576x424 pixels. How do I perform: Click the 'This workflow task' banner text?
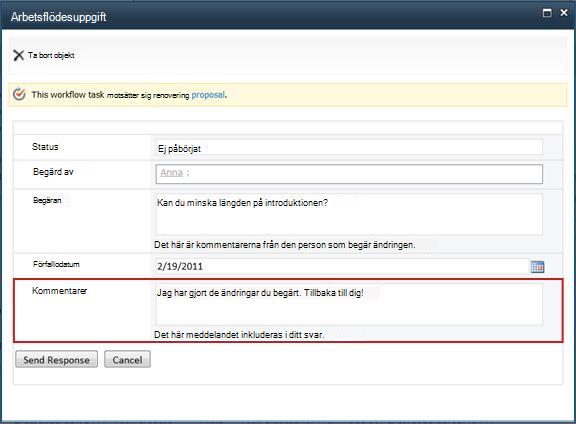68,95
